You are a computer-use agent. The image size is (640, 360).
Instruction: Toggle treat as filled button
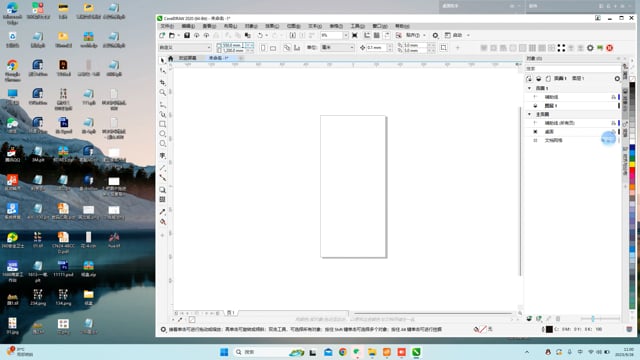(444, 48)
